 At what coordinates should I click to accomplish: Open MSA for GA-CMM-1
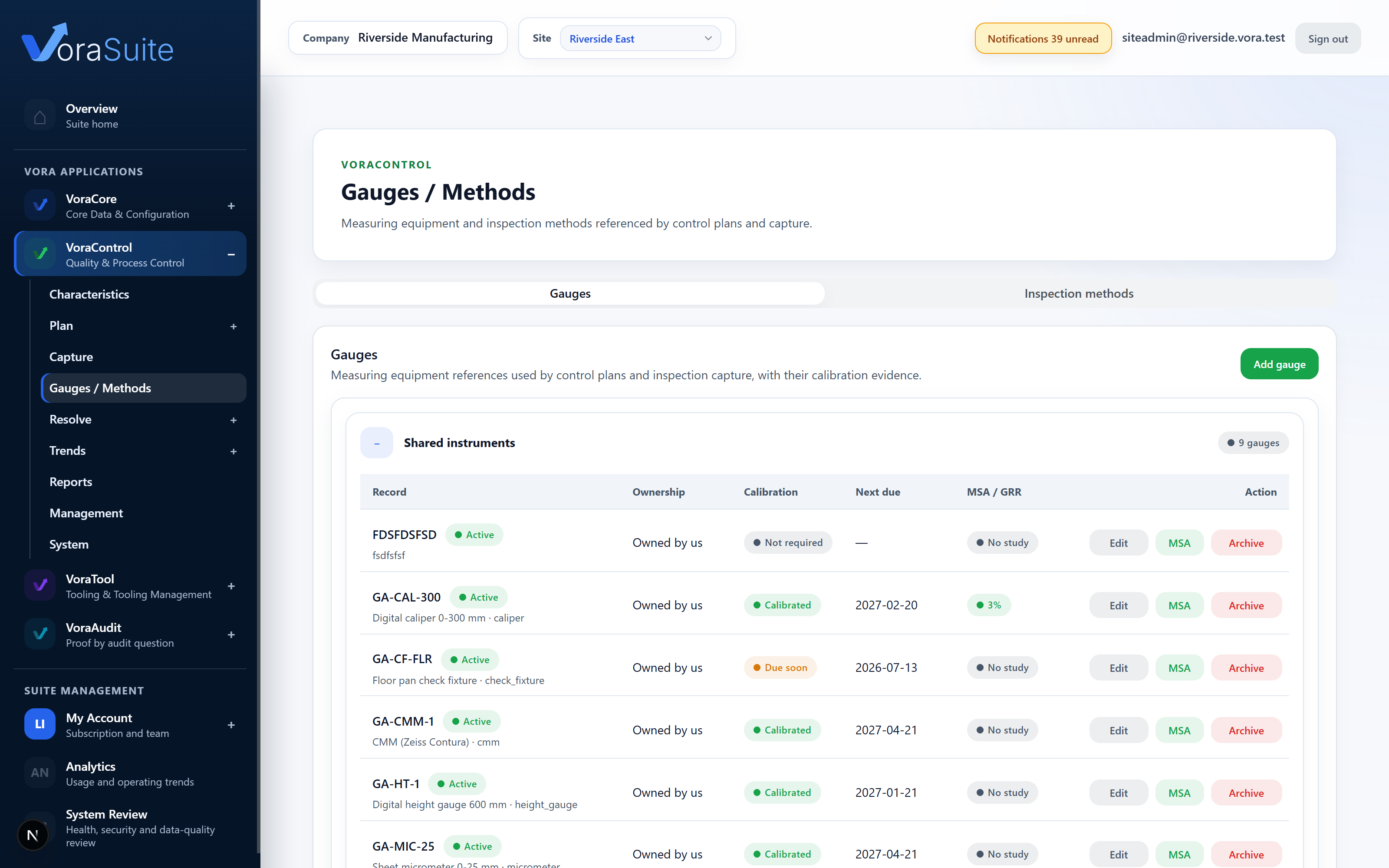tap(1179, 730)
